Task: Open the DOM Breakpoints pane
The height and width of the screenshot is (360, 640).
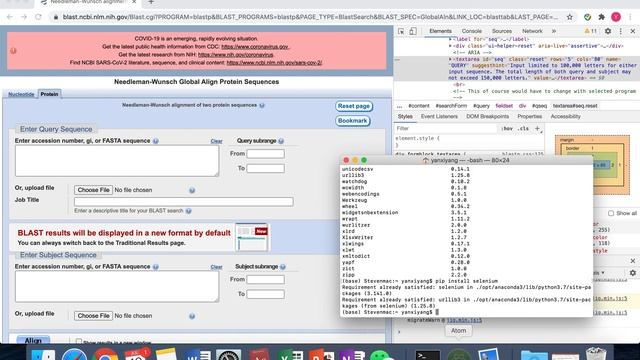Action: tap(487, 116)
